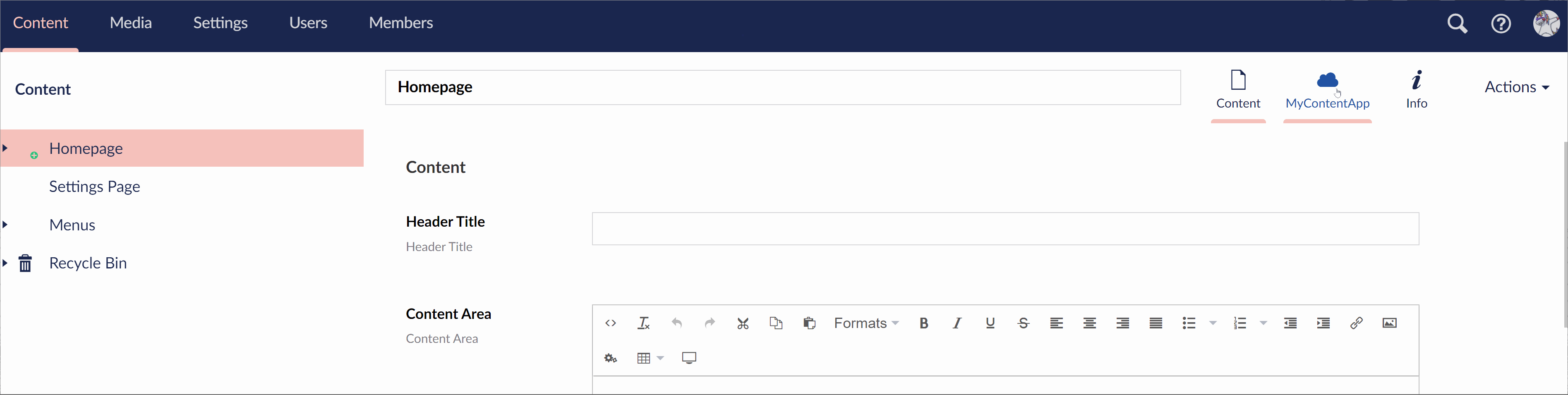
Task: Click the cut scissors icon
Action: [x=743, y=323]
